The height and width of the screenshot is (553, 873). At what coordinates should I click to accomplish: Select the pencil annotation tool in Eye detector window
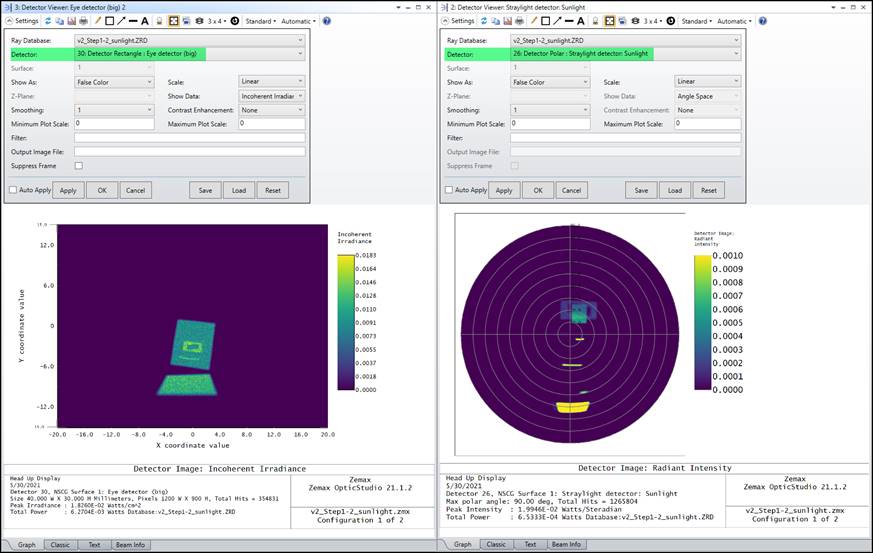[97, 21]
